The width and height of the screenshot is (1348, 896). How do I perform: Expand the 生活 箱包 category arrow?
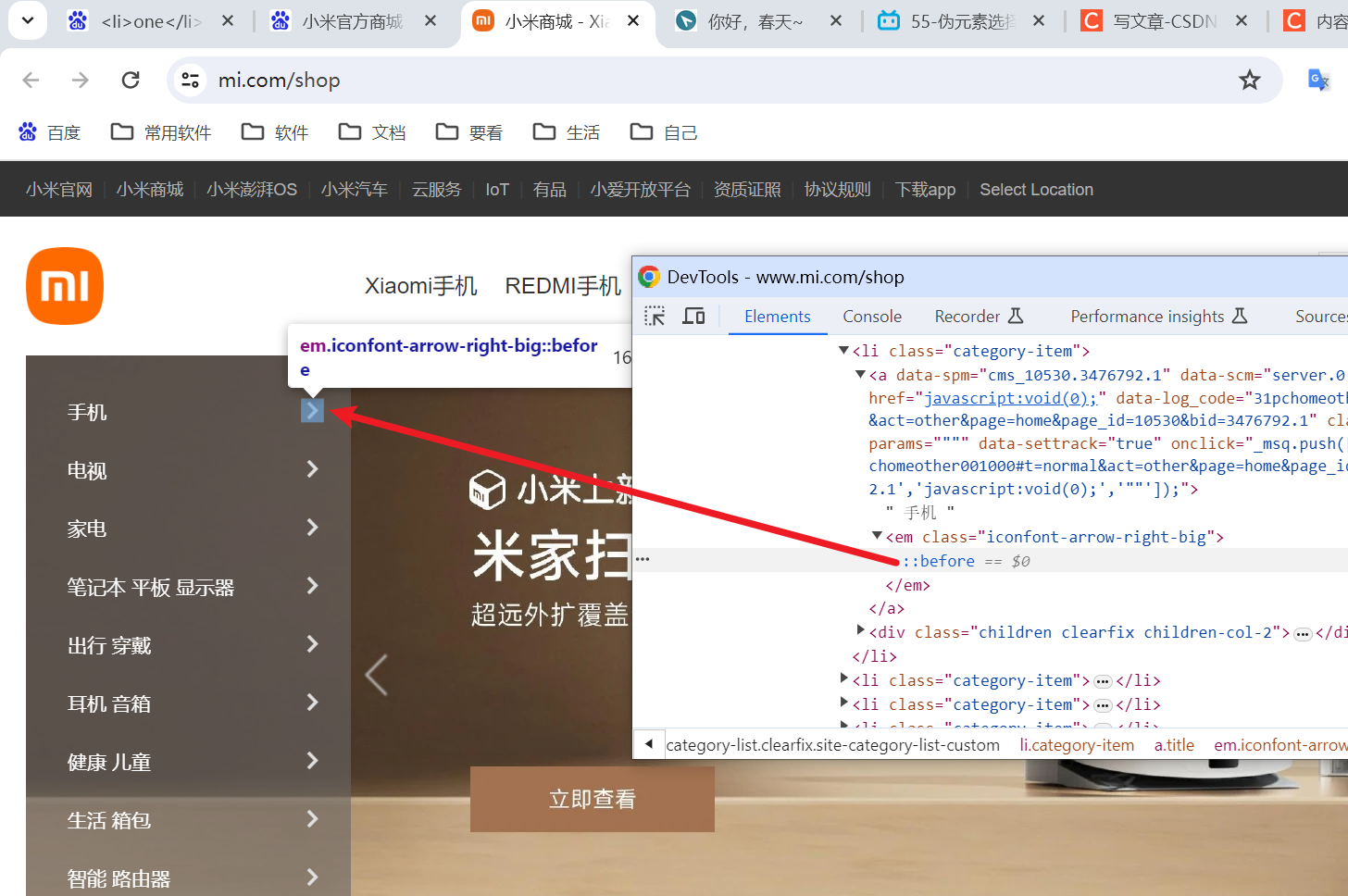point(313,819)
